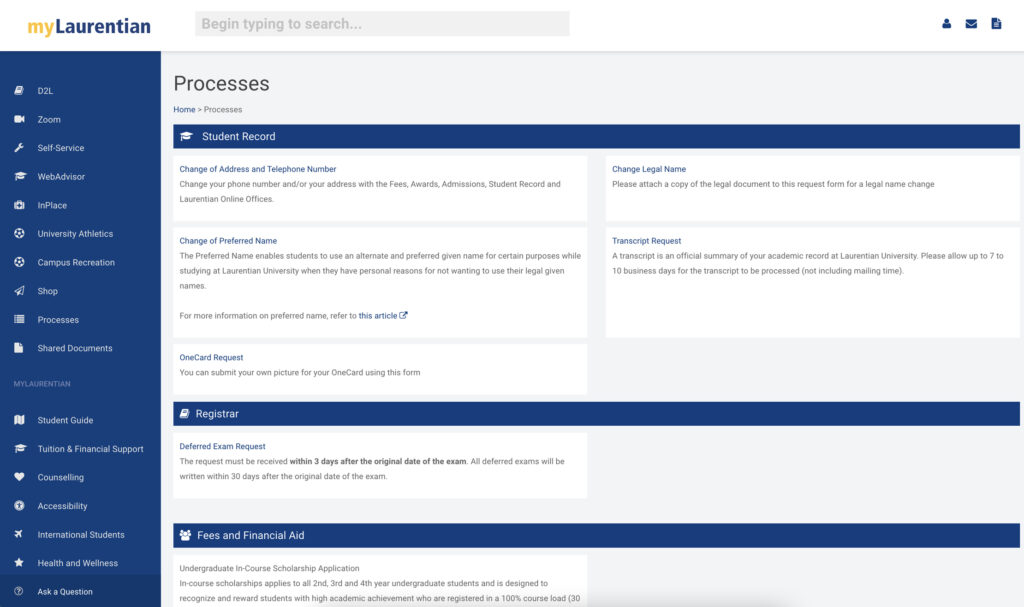This screenshot has height=607, width=1024.
Task: Select Shop in the sidebar
Action: pyautogui.click(x=48, y=291)
